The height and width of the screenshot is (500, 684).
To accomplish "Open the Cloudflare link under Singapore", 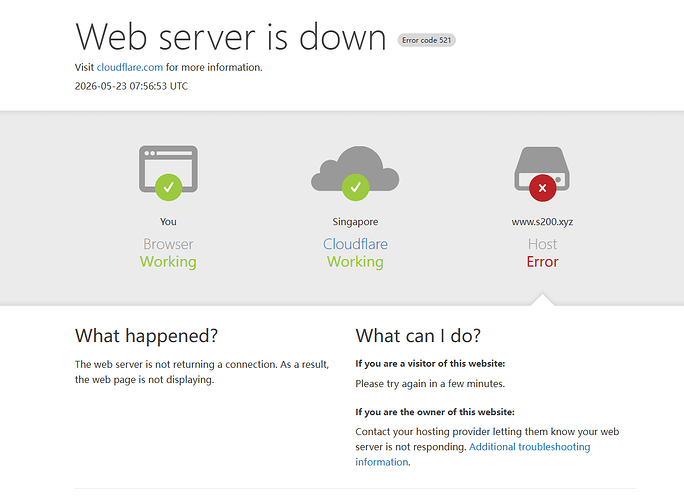I will pos(355,244).
